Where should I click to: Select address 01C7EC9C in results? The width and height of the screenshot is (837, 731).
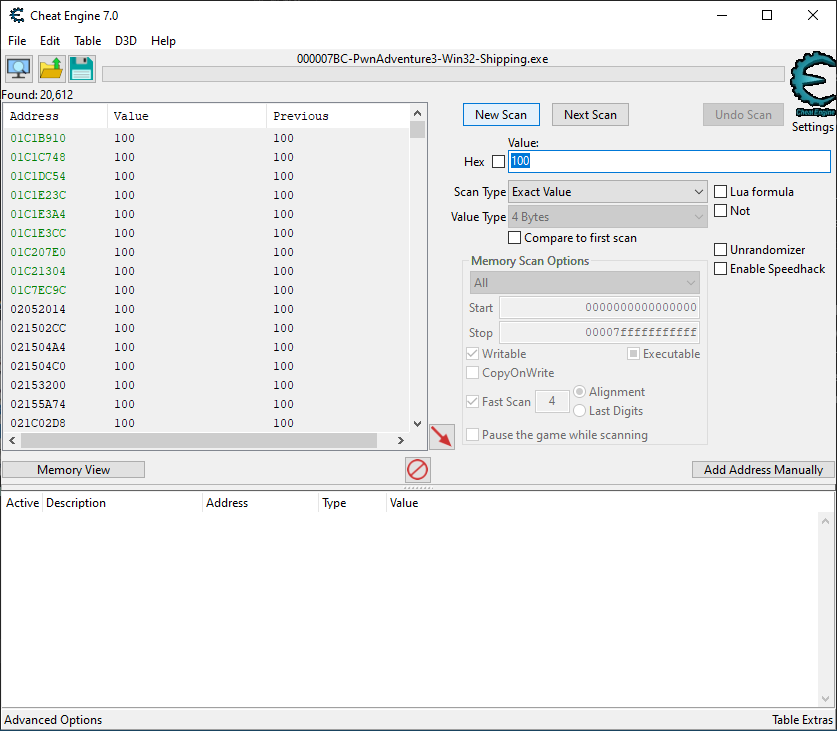38,290
